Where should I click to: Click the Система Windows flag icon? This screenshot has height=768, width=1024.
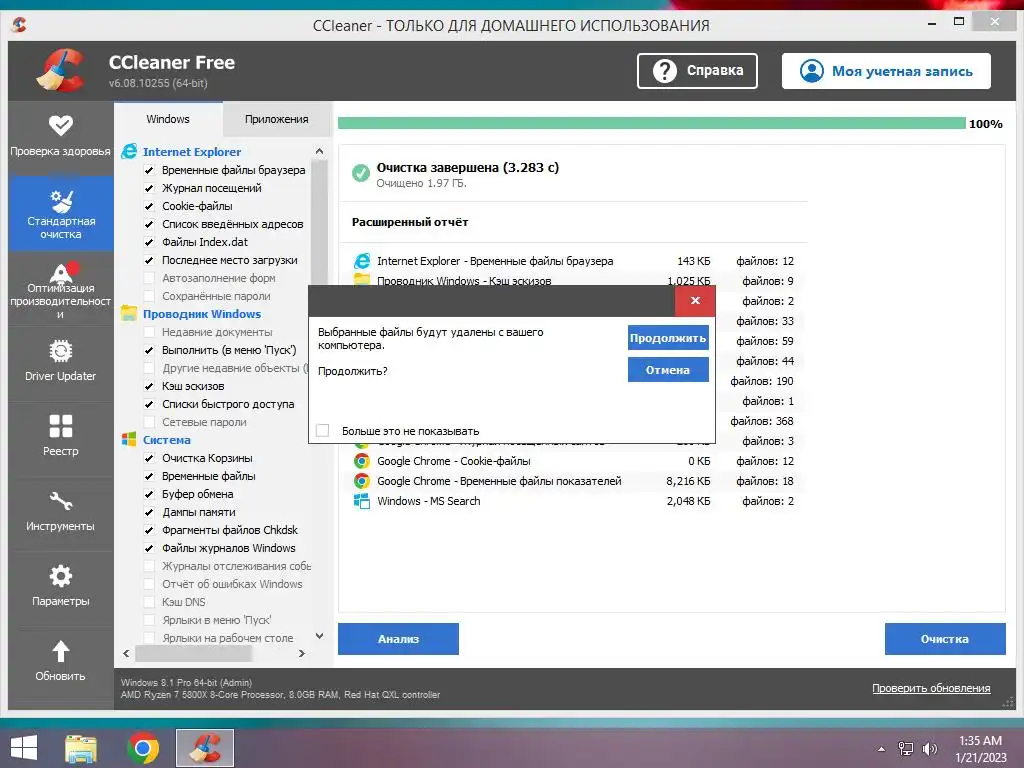point(129,440)
